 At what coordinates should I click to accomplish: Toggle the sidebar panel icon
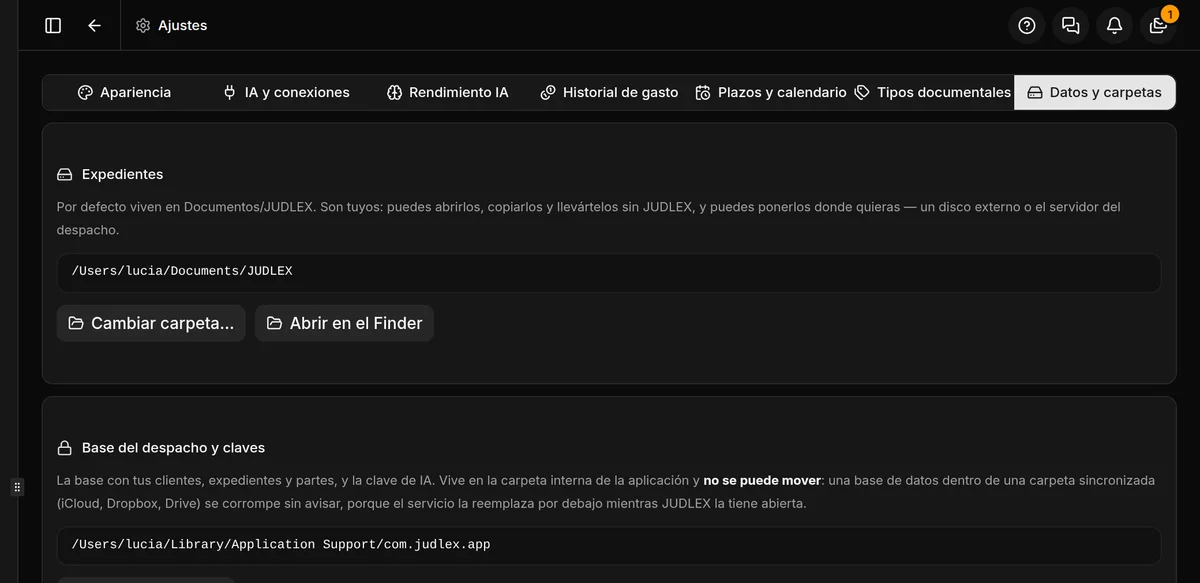(x=53, y=25)
